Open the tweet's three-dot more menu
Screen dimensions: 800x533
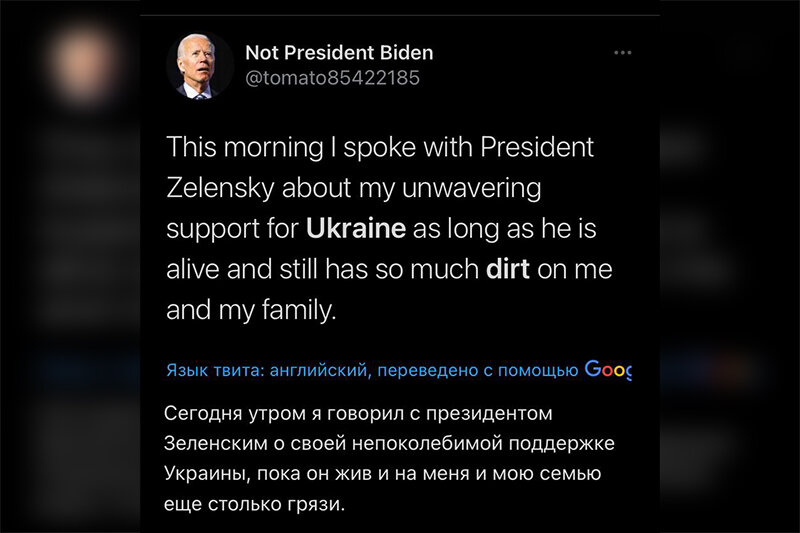pyautogui.click(x=622, y=52)
